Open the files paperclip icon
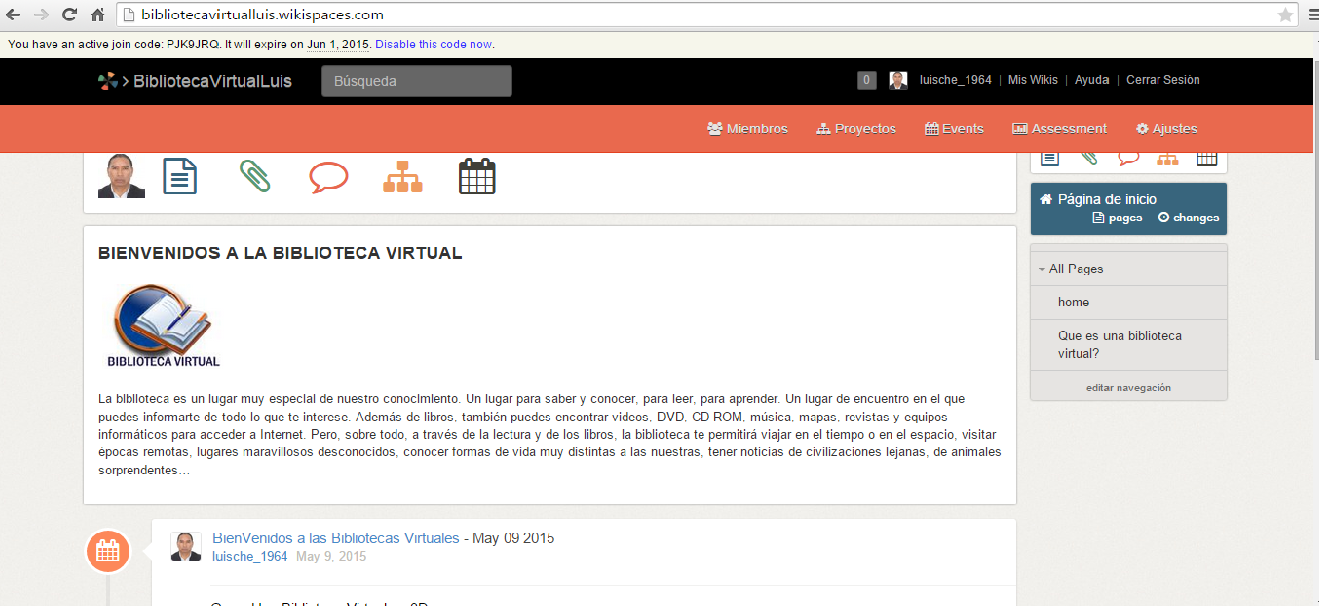Viewport: 1319px width, 606px height. pyautogui.click(x=255, y=177)
